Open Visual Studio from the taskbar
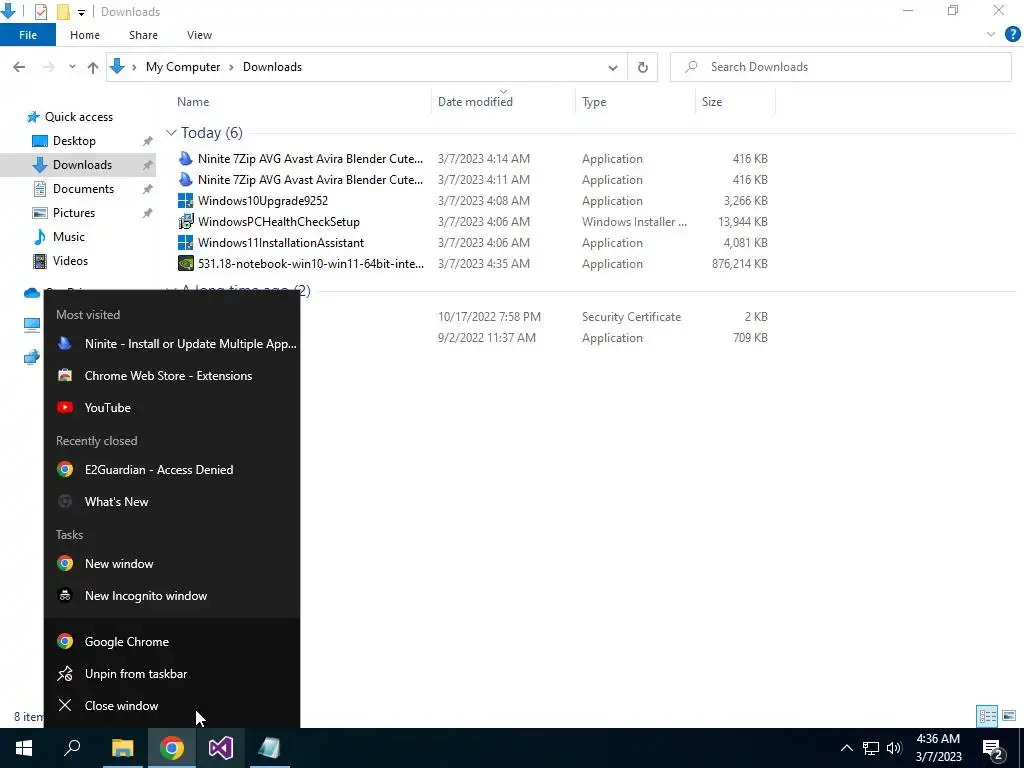The image size is (1024, 768). [220, 748]
